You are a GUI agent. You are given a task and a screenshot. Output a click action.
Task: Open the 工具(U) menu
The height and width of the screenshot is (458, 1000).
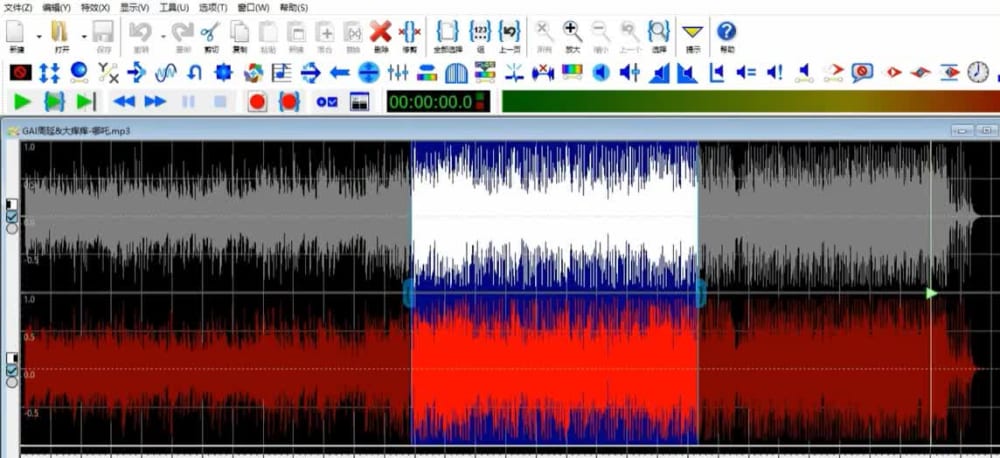(173, 8)
